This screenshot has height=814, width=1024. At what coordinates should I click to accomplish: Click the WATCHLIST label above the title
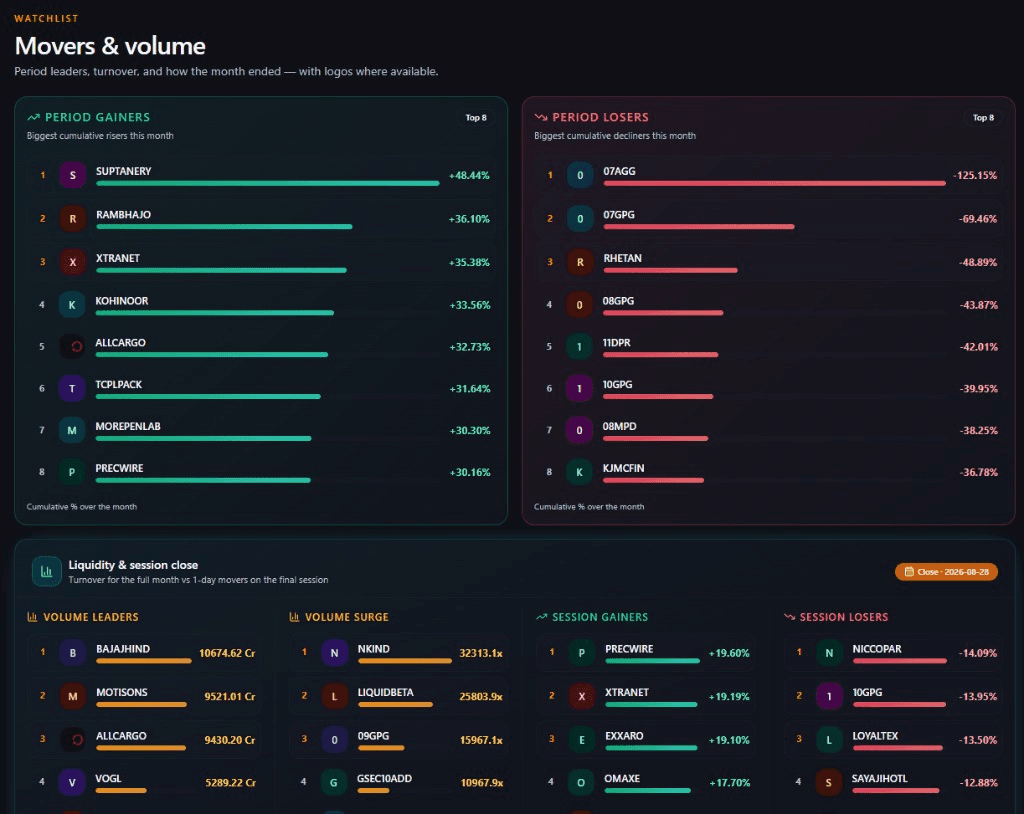click(x=46, y=18)
